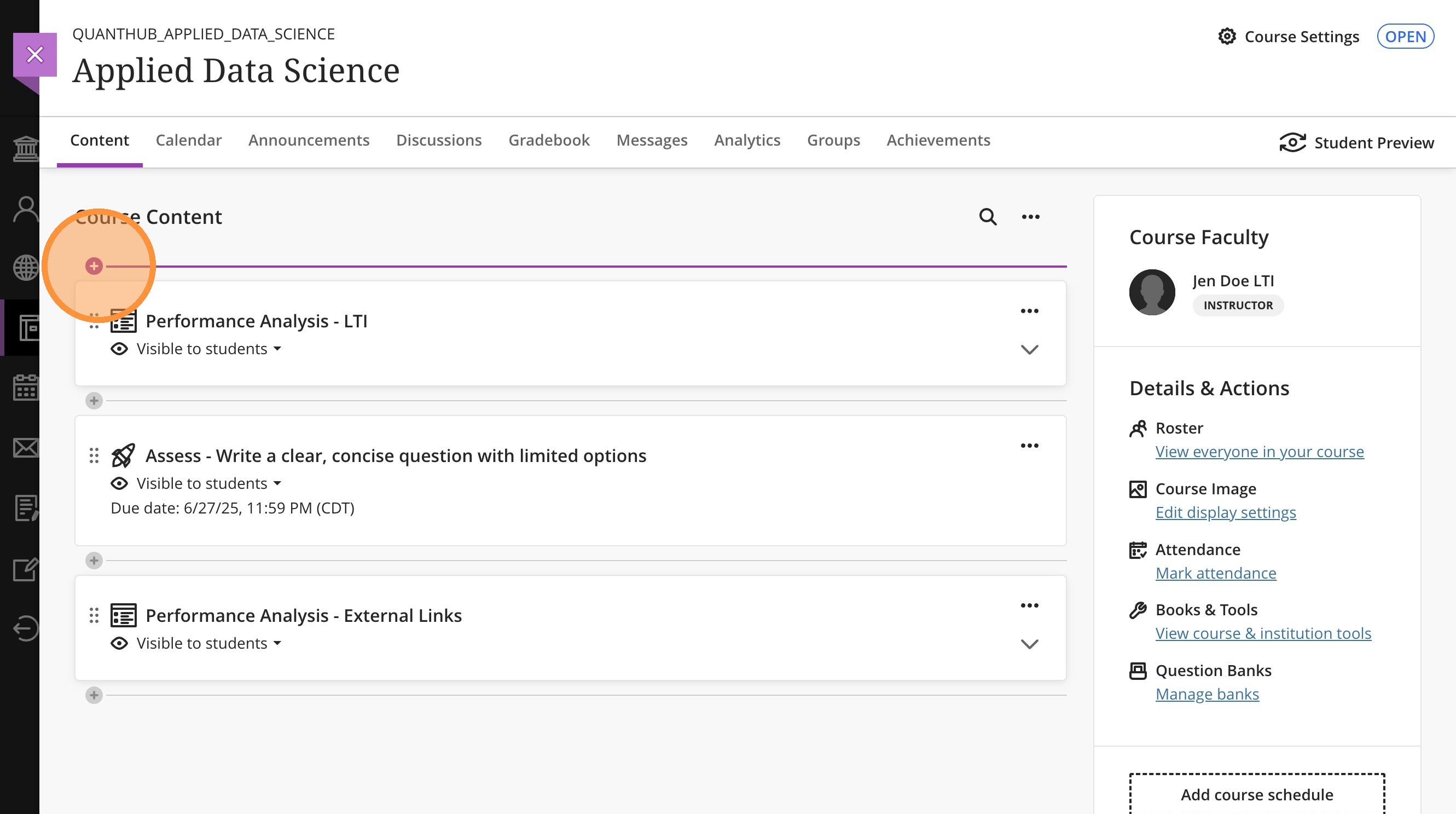Click the highlighted add content plus button

(x=94, y=265)
